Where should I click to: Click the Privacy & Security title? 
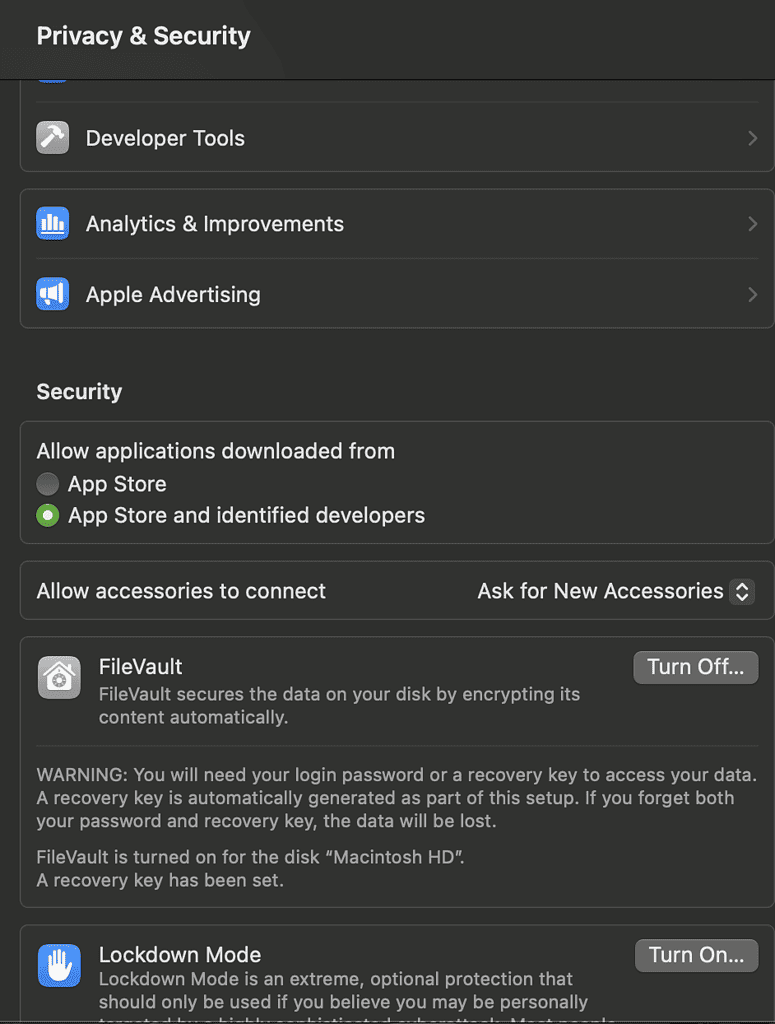143,36
